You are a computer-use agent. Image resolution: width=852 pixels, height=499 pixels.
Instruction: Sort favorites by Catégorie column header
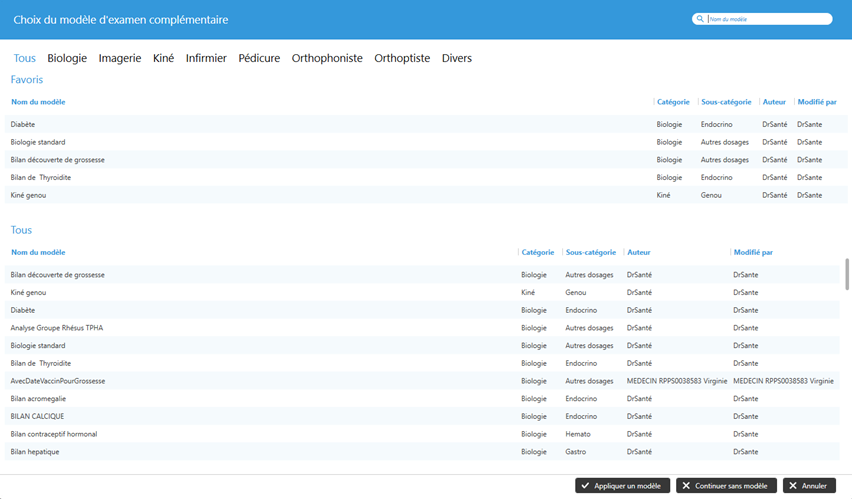pyautogui.click(x=673, y=102)
